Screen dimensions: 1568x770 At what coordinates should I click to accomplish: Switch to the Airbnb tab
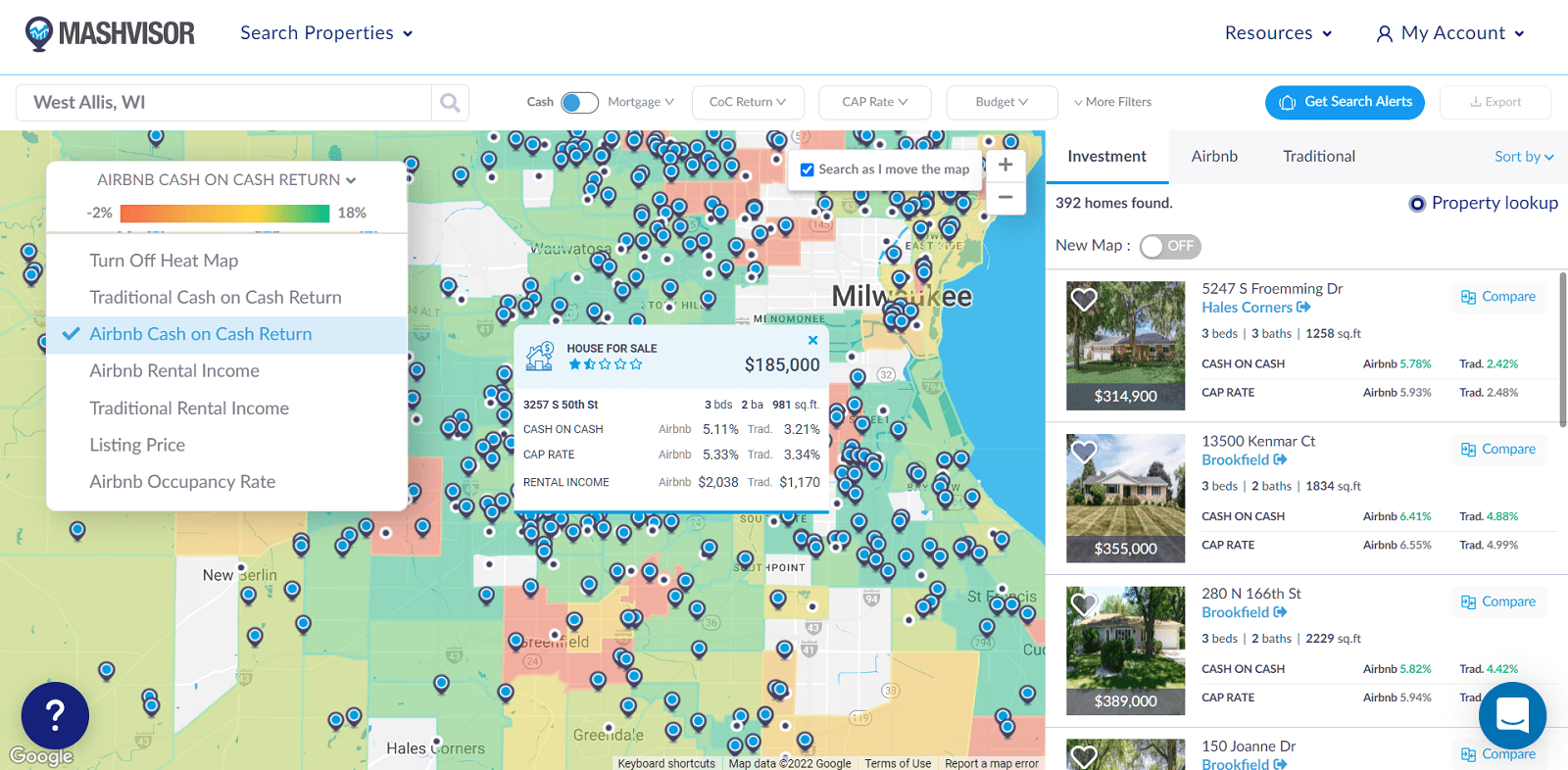pos(1214,157)
